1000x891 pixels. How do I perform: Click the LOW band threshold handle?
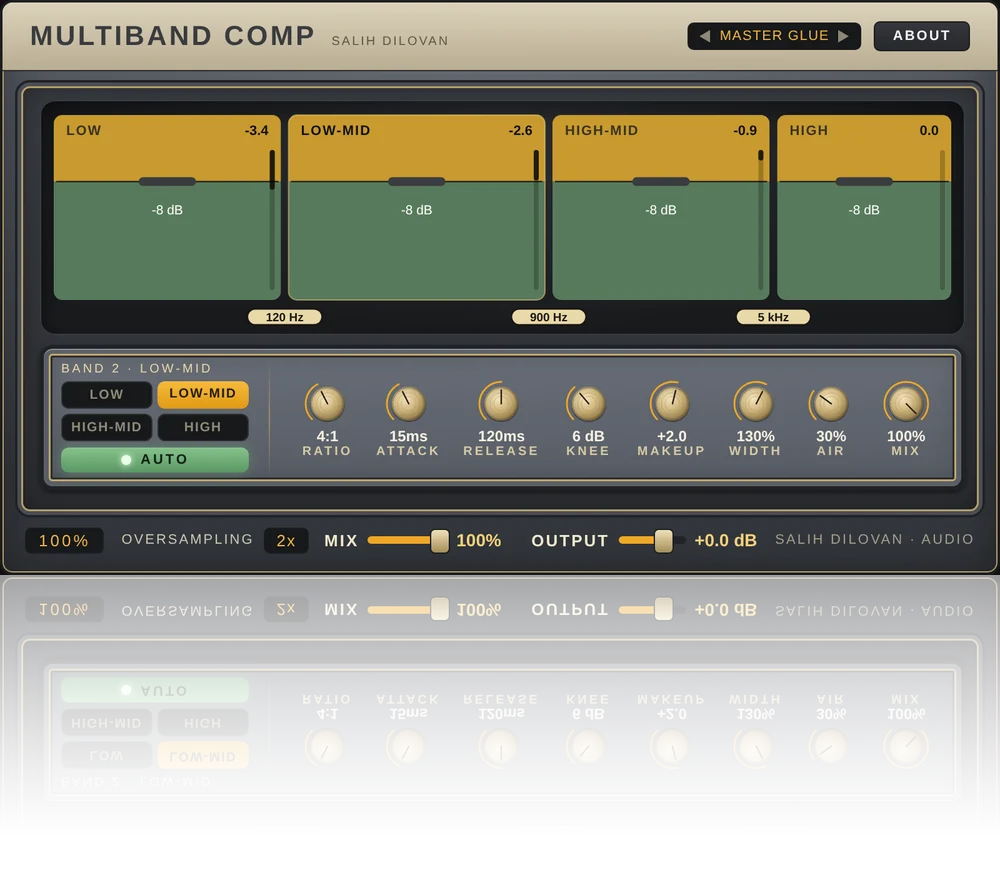tap(167, 182)
